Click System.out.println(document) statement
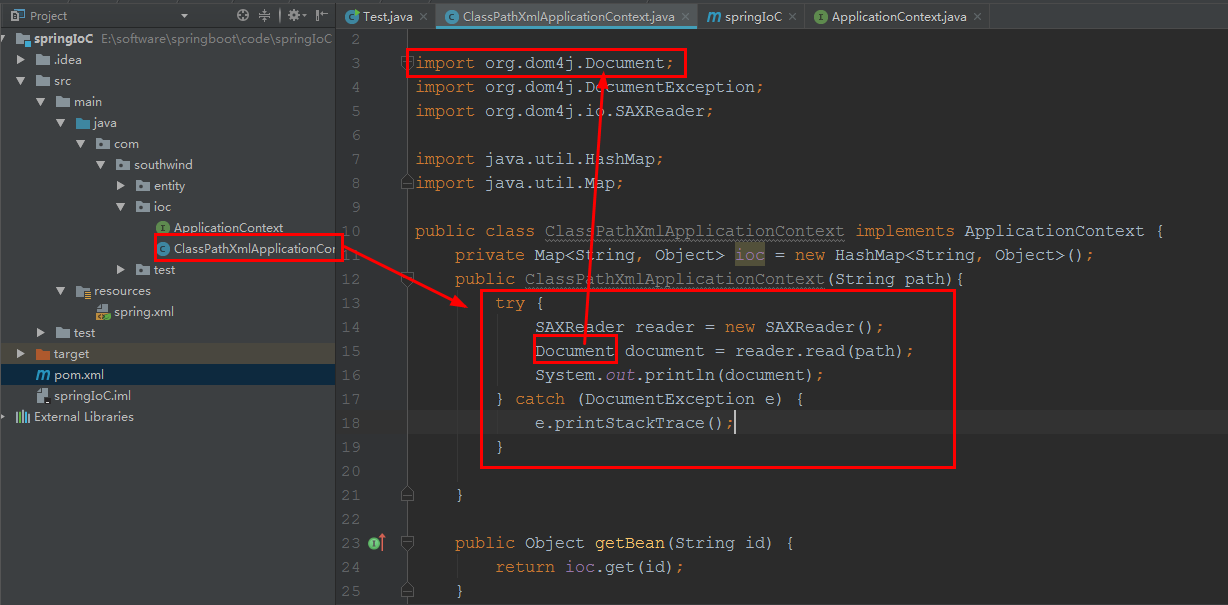Screen dimensions: 1228x605 680,375
